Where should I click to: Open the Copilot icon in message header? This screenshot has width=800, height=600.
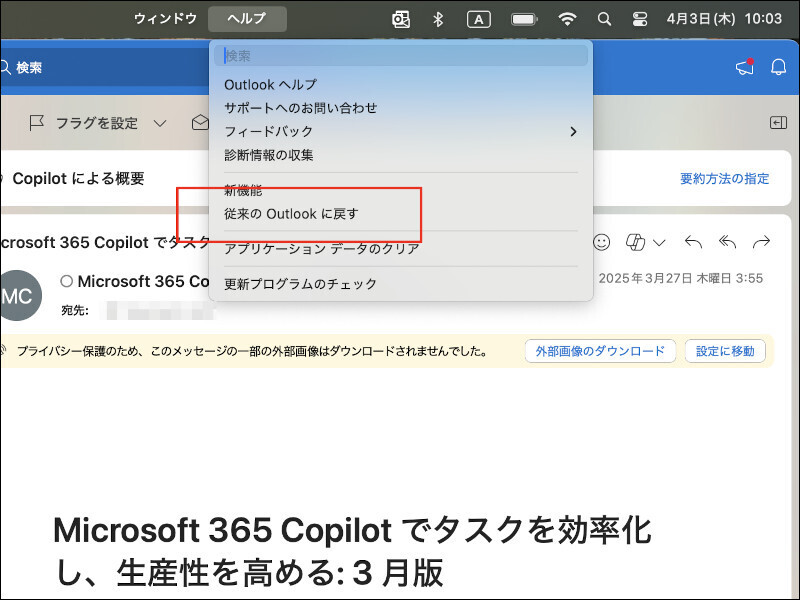(x=635, y=242)
